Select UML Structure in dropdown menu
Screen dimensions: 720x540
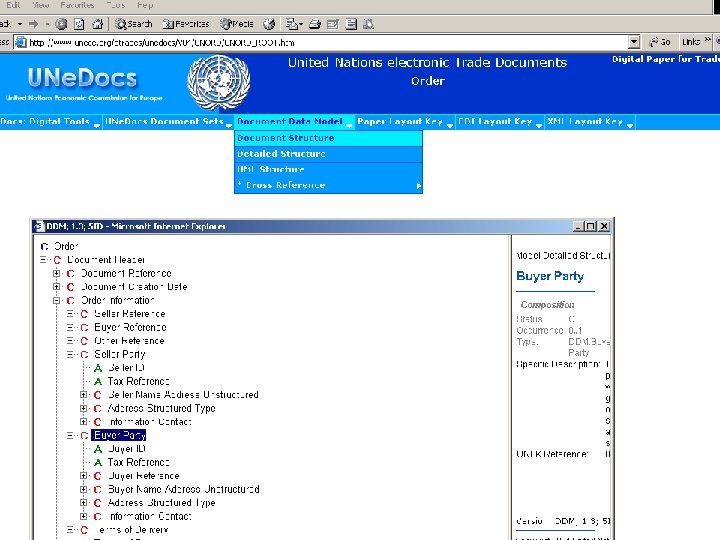tap(328, 169)
